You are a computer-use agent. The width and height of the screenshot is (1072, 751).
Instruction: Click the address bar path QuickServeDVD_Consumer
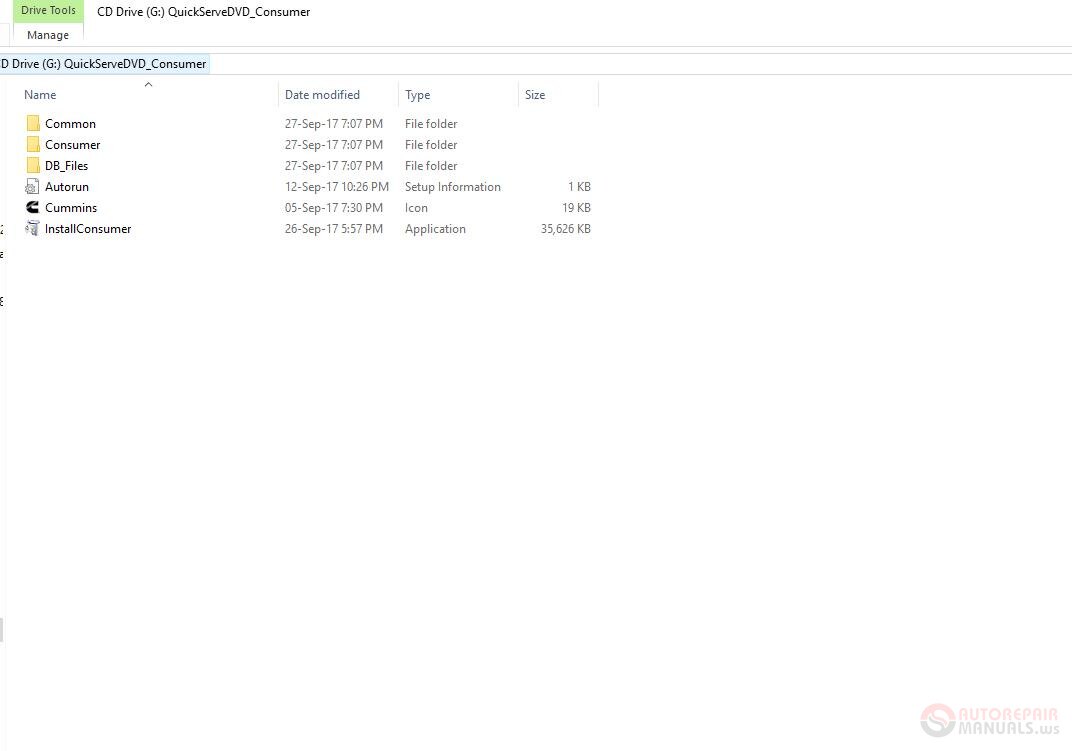[x=135, y=64]
